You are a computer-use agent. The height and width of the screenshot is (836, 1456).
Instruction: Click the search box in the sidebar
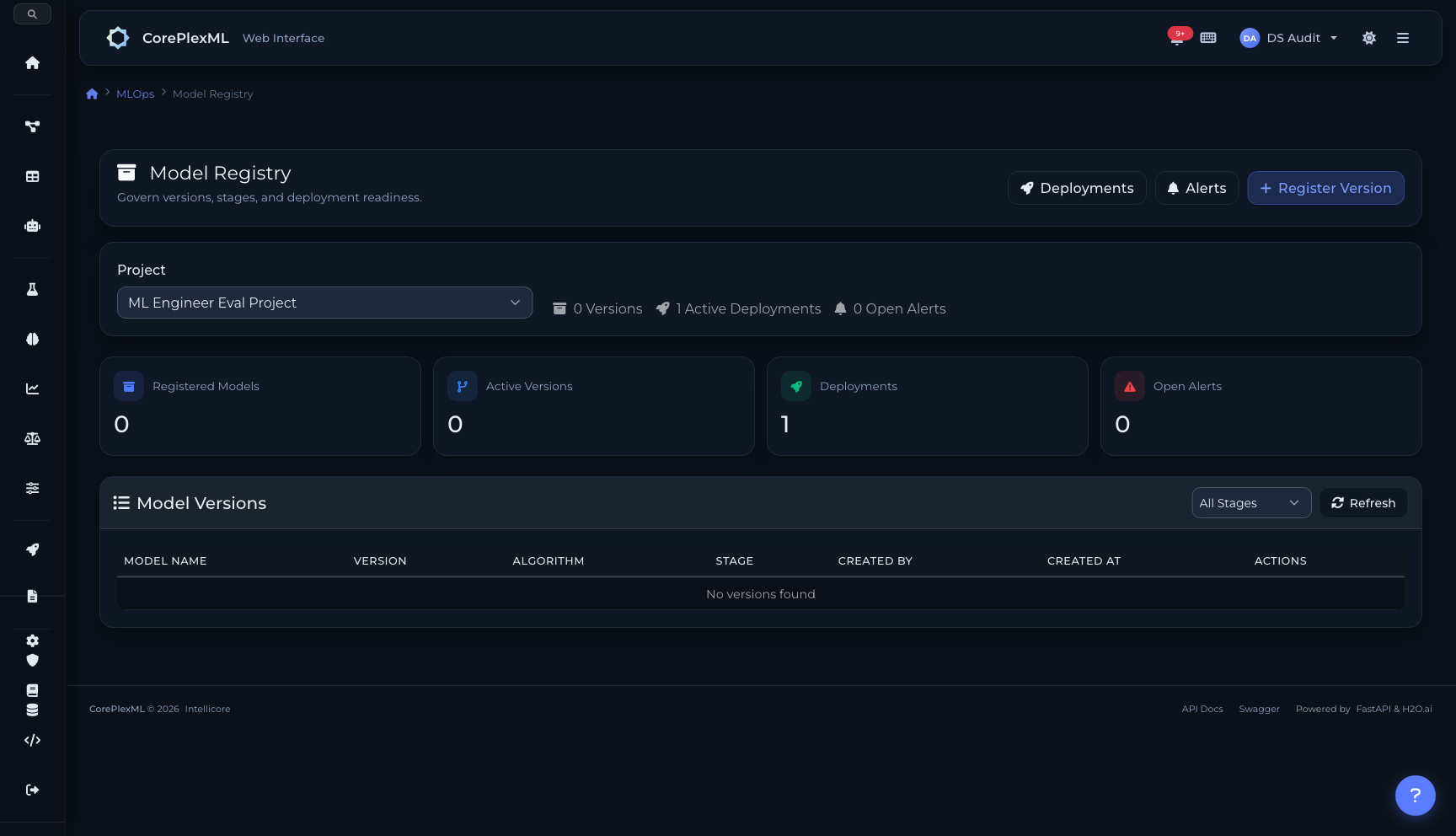click(x=32, y=14)
